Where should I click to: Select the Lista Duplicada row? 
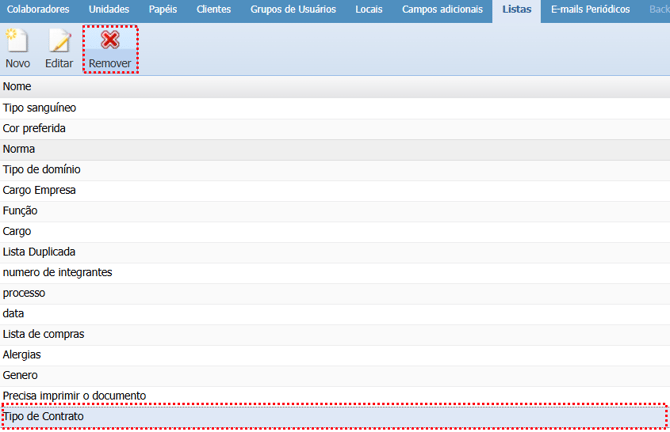pyautogui.click(x=39, y=252)
